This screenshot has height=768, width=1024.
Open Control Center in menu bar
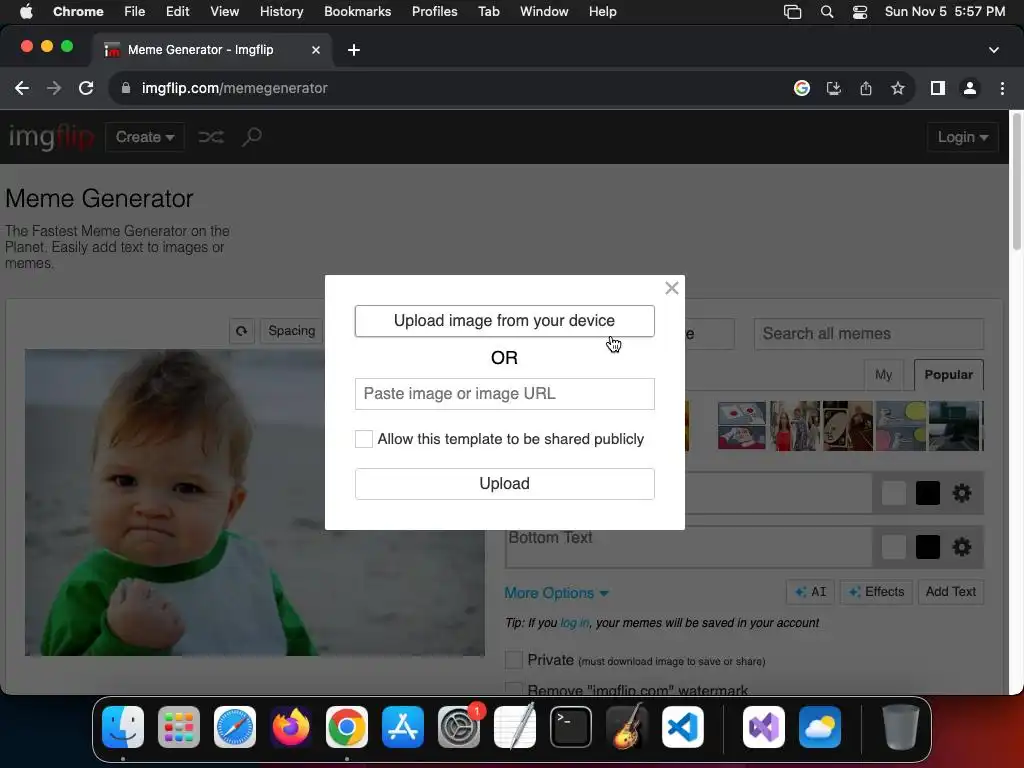click(x=859, y=12)
